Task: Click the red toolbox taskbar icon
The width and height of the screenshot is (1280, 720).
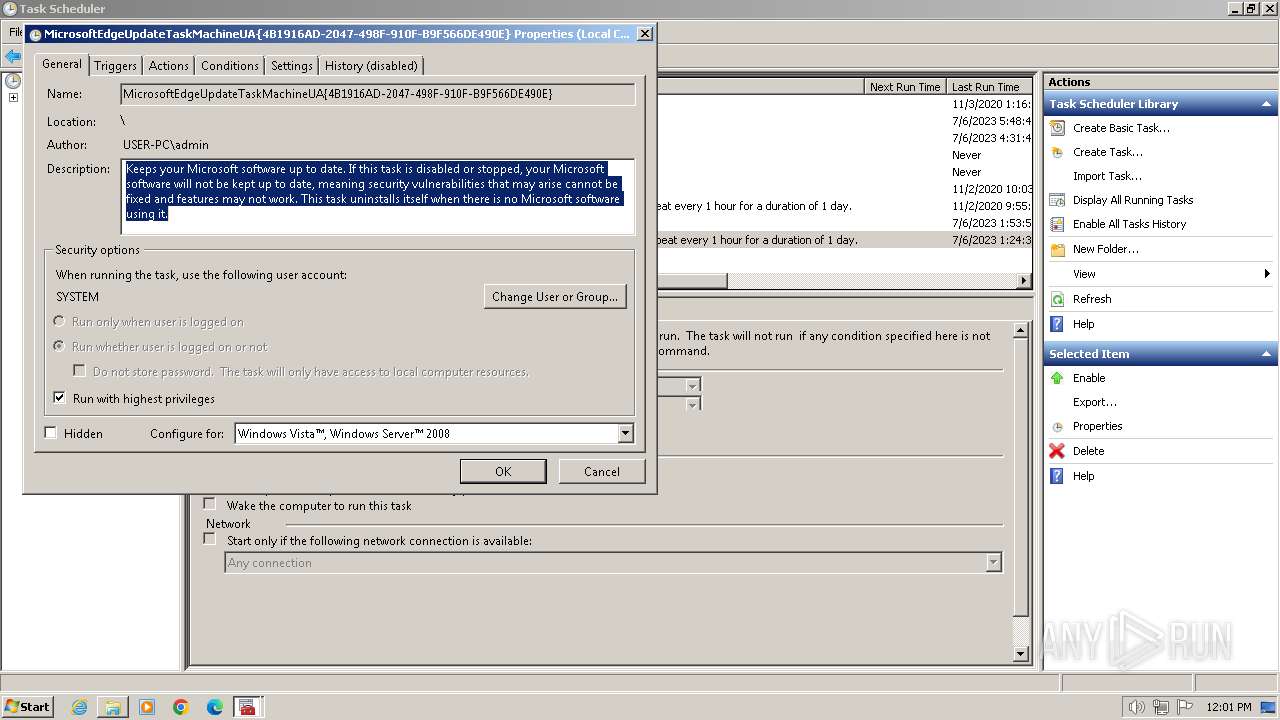Action: coord(247,707)
